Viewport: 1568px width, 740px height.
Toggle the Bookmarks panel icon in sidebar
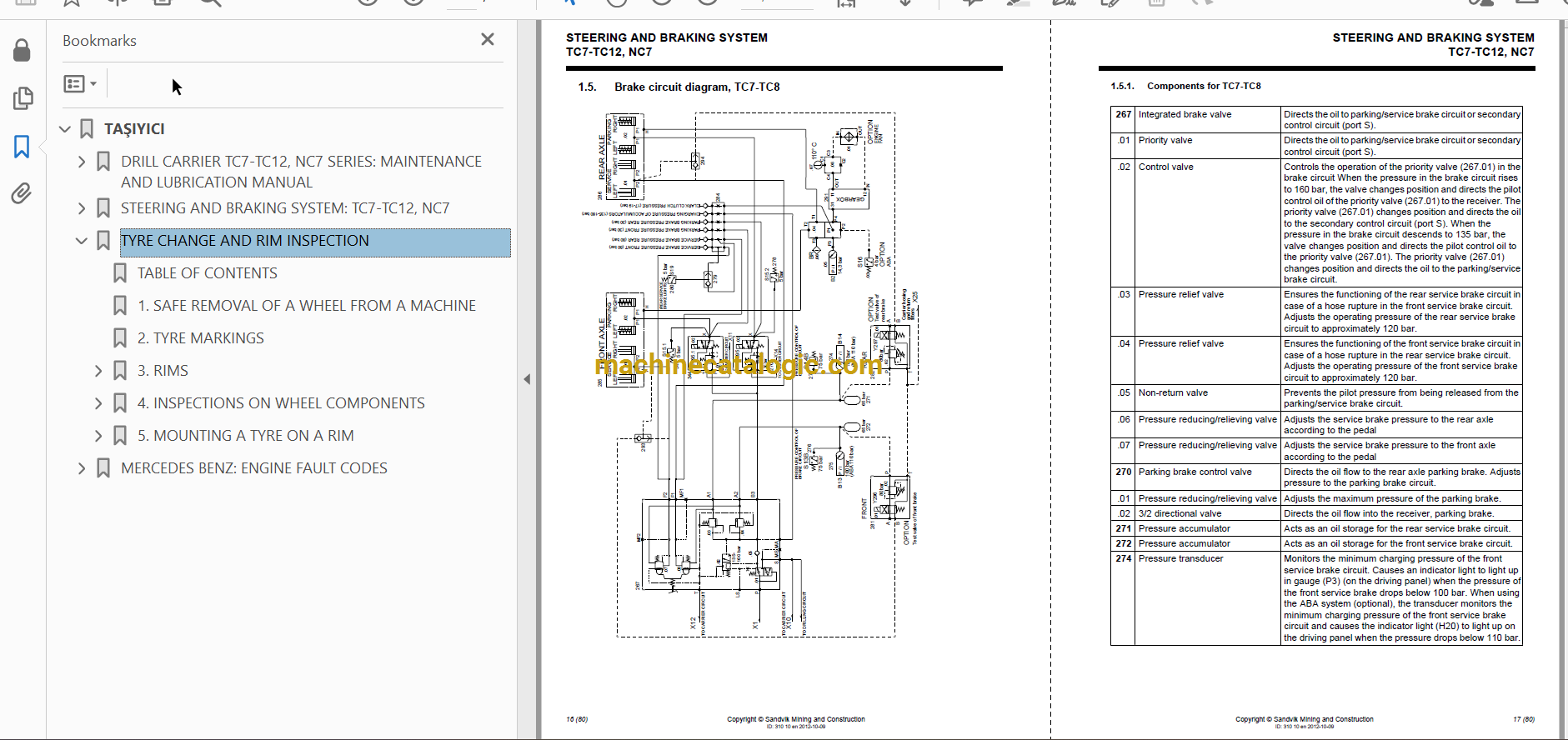[23, 147]
